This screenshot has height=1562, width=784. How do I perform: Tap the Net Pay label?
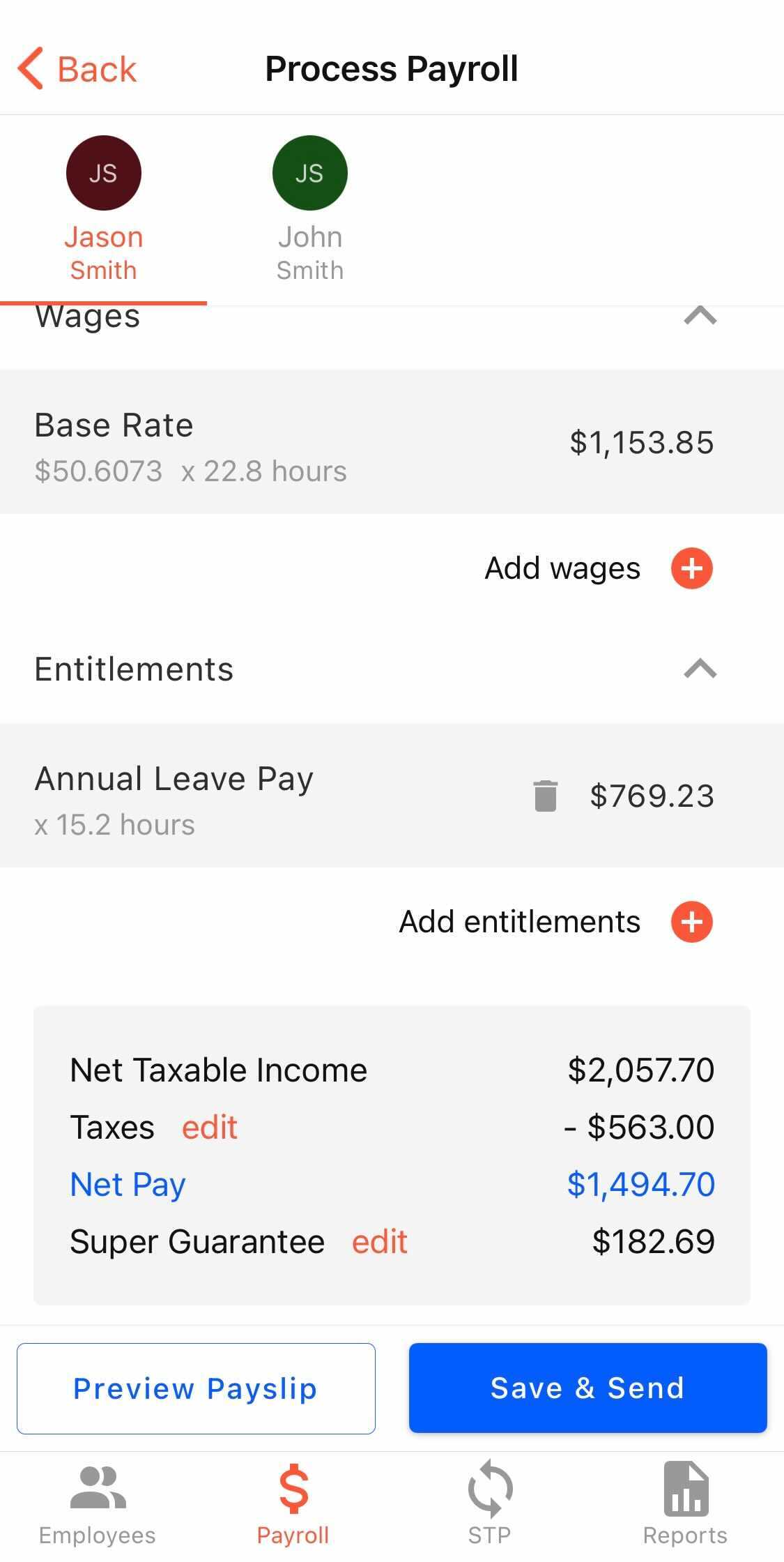click(x=128, y=1185)
